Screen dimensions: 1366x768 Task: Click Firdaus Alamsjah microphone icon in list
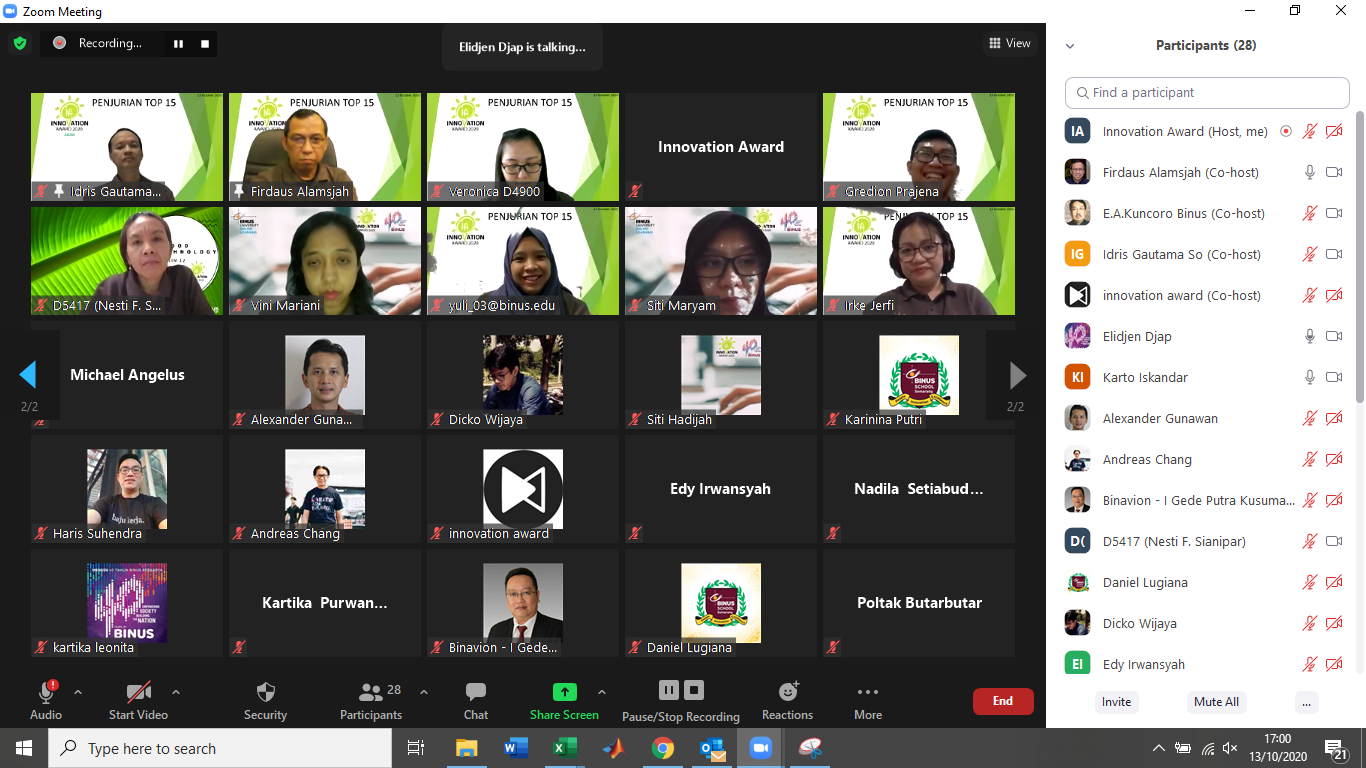click(1310, 172)
